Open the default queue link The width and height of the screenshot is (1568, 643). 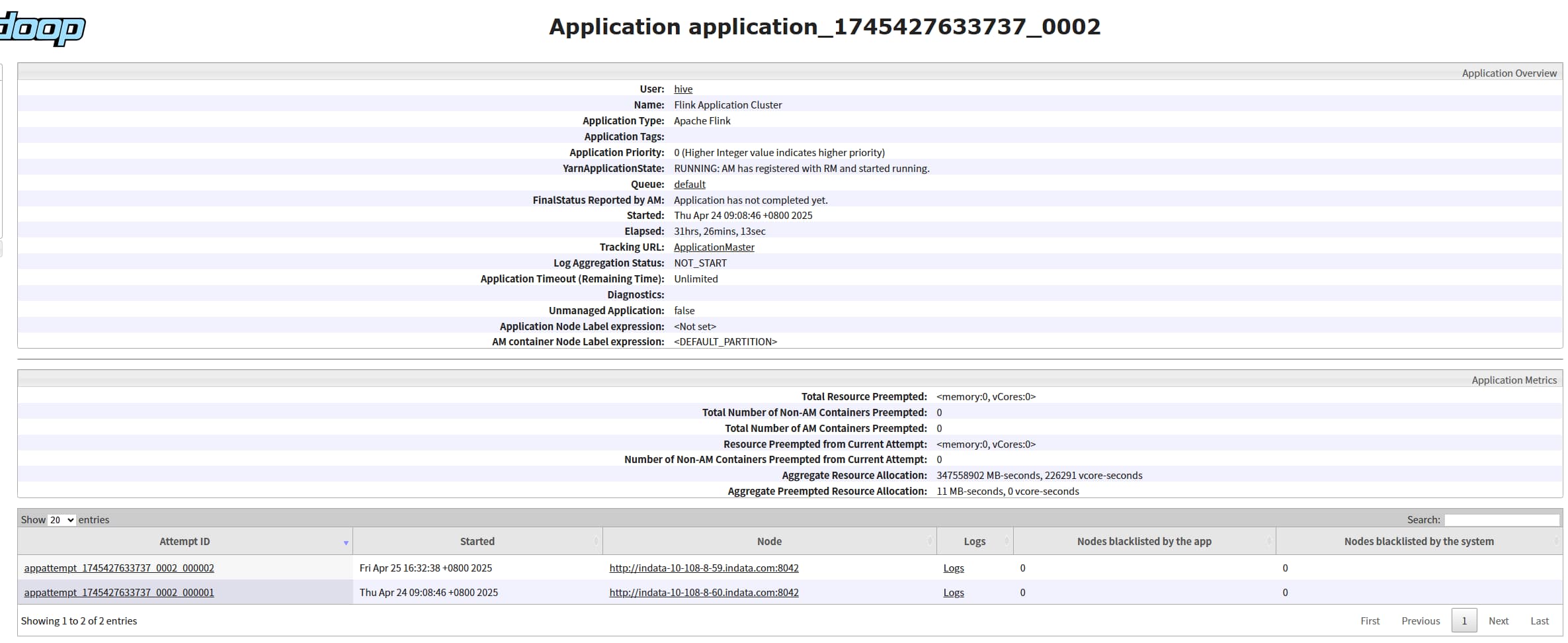(x=690, y=185)
